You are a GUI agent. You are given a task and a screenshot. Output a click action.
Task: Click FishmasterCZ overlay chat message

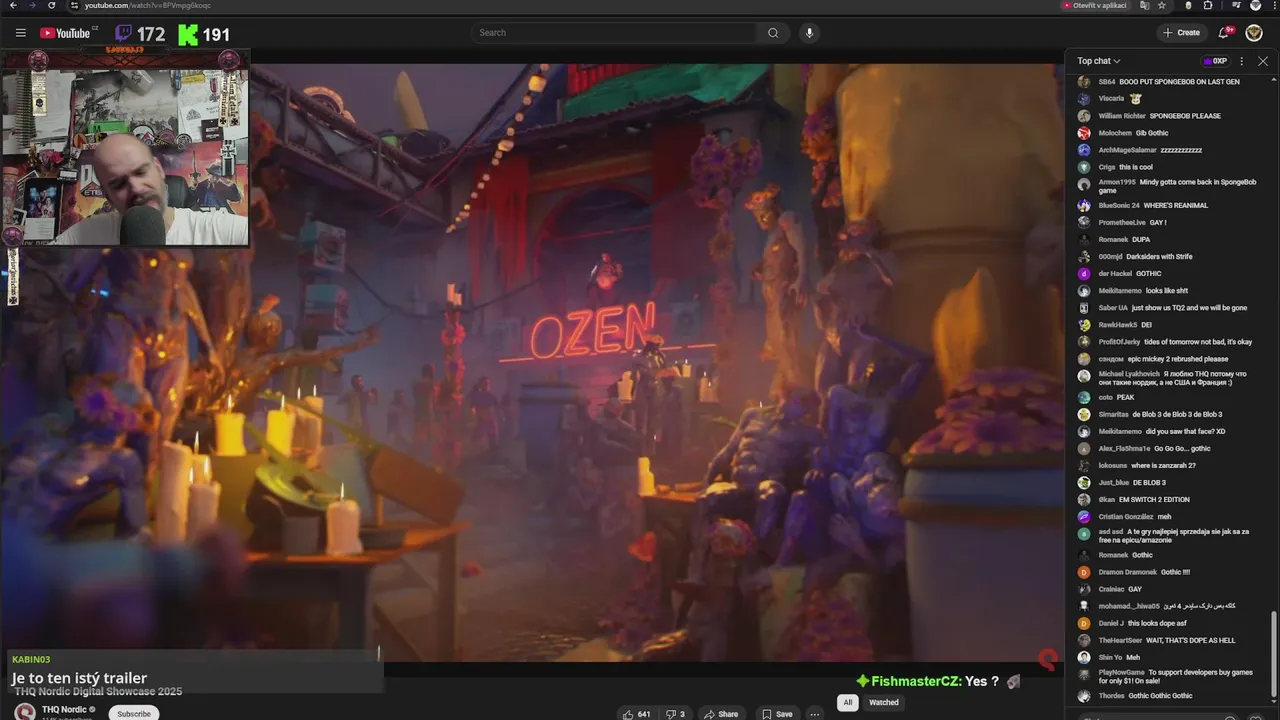point(937,681)
